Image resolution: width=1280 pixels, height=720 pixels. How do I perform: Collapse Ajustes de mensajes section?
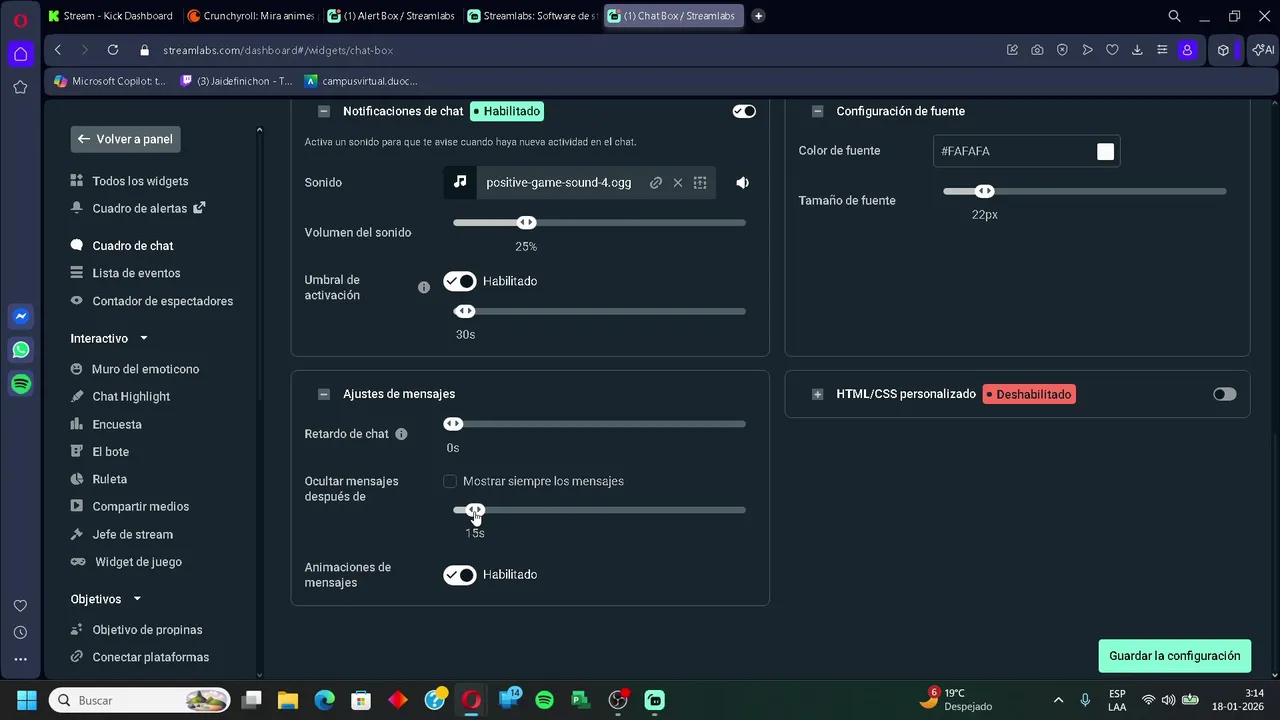point(324,394)
